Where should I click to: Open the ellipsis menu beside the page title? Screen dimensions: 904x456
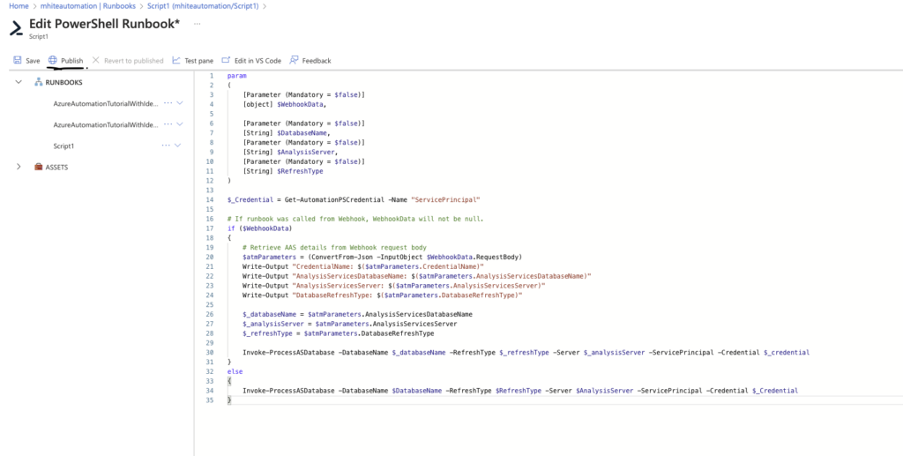click(x=196, y=22)
